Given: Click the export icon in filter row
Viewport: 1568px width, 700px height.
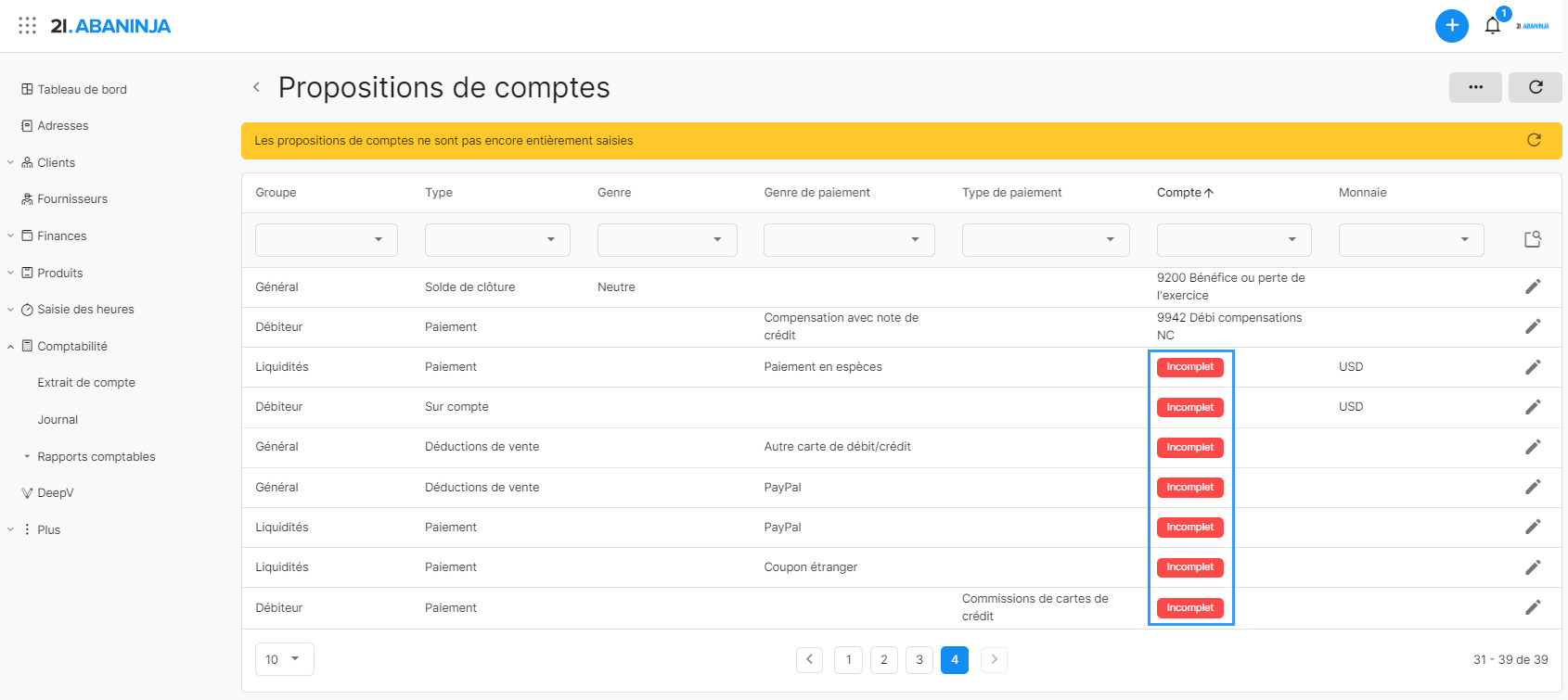Looking at the screenshot, I should [1533, 239].
